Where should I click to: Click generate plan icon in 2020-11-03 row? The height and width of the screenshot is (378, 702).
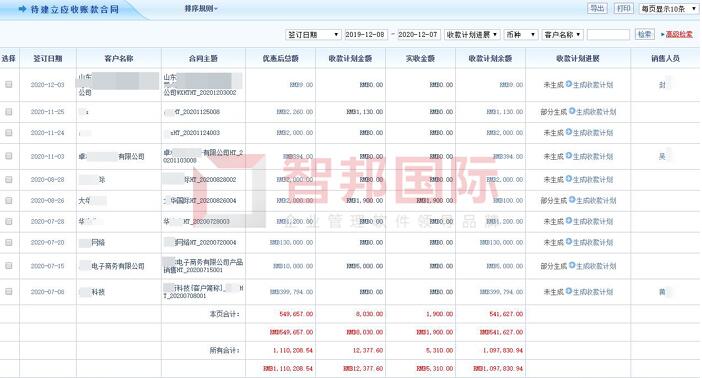tap(569, 156)
